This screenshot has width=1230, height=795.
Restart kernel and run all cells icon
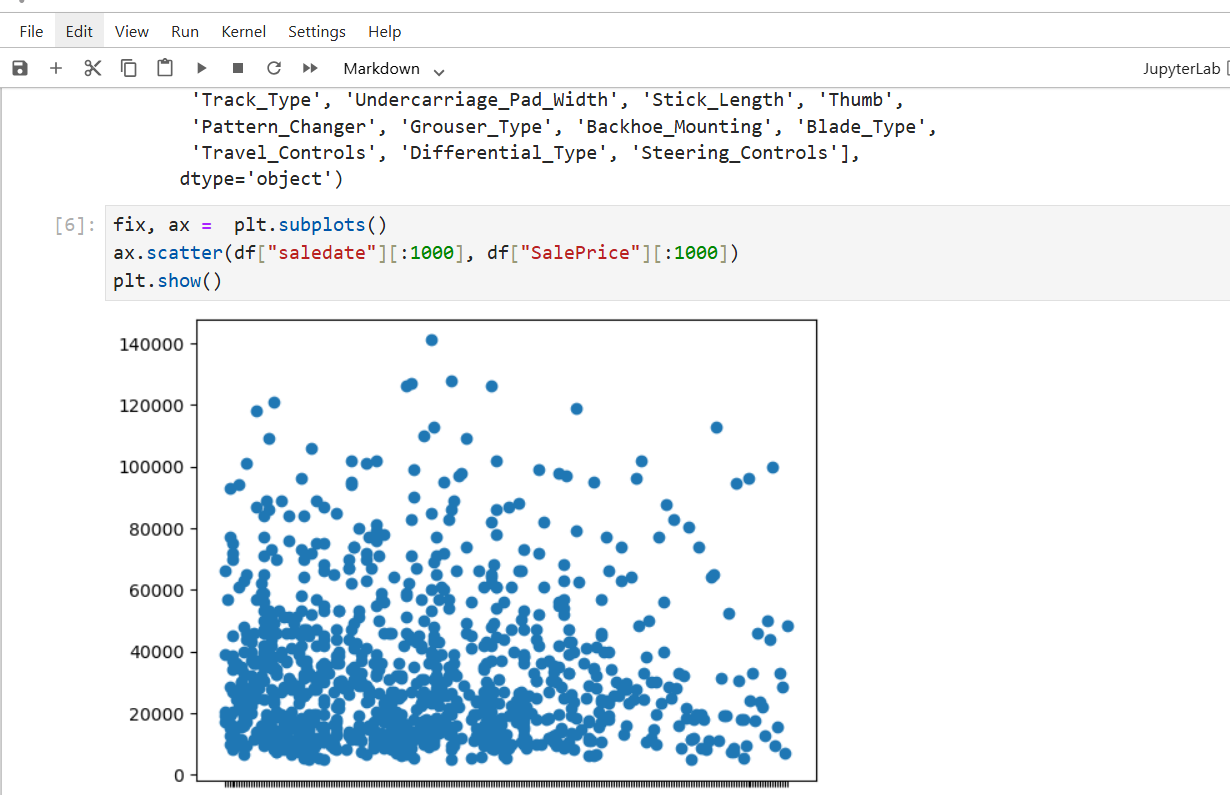(x=310, y=68)
